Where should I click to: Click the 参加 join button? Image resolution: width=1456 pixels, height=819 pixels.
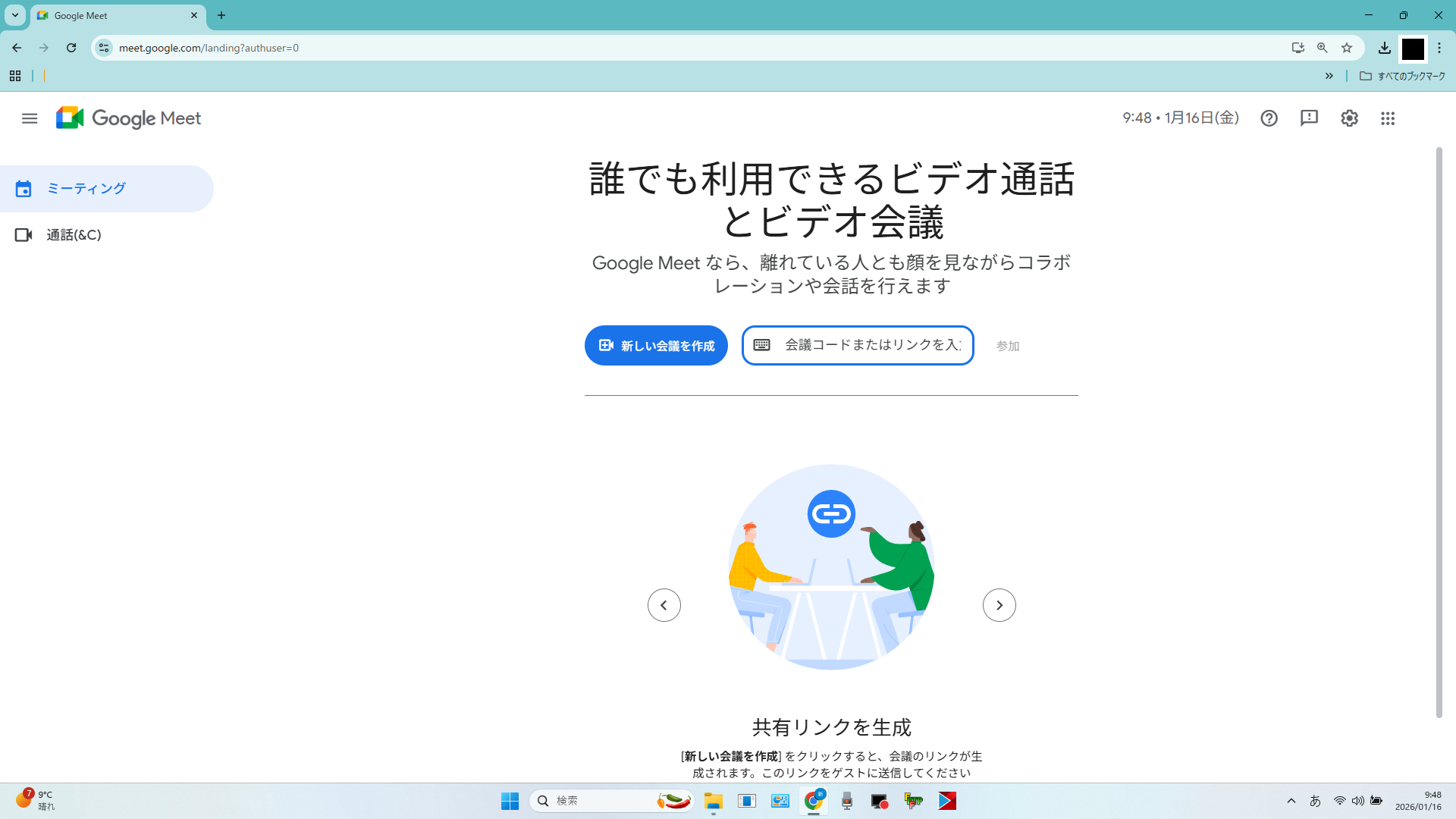point(1007,346)
